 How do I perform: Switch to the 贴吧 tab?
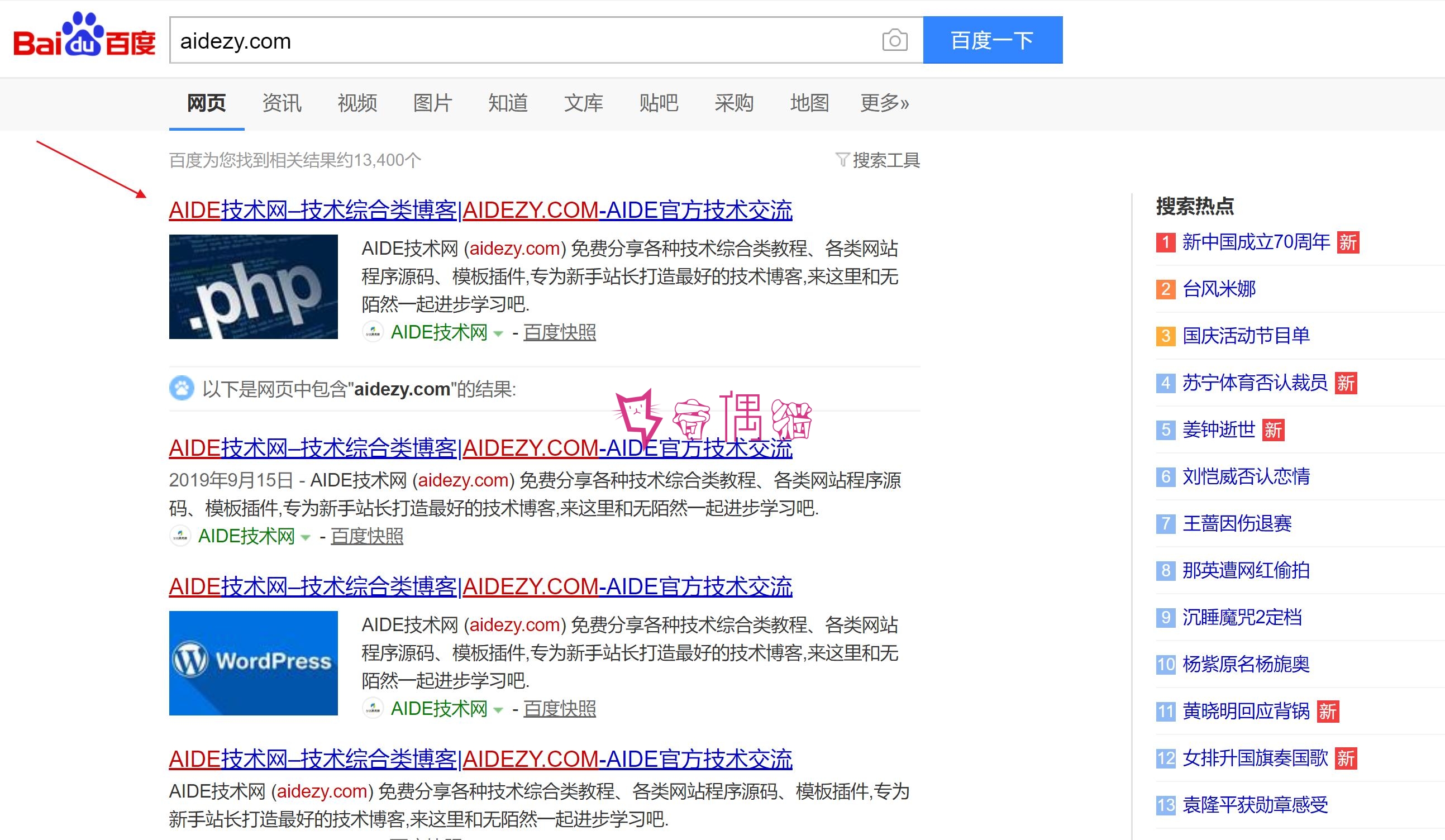point(659,103)
